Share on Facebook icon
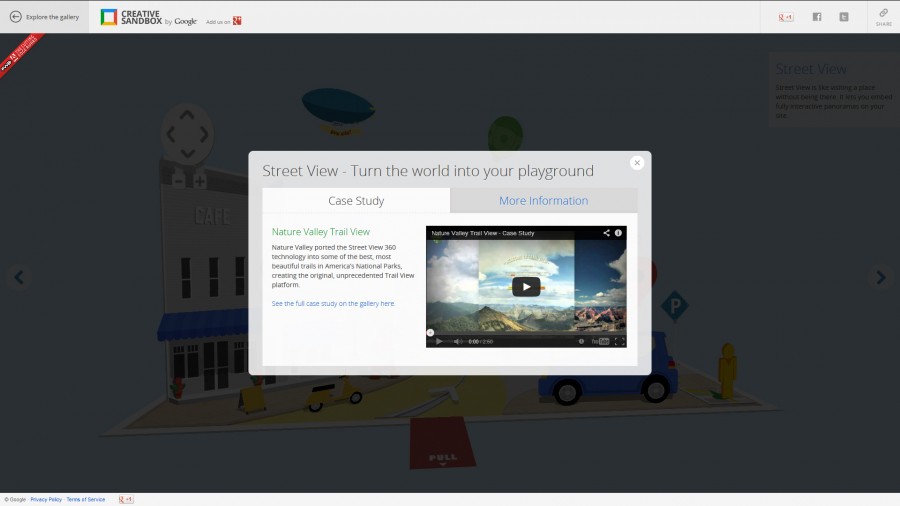Image resolution: width=900 pixels, height=506 pixels. 817,17
